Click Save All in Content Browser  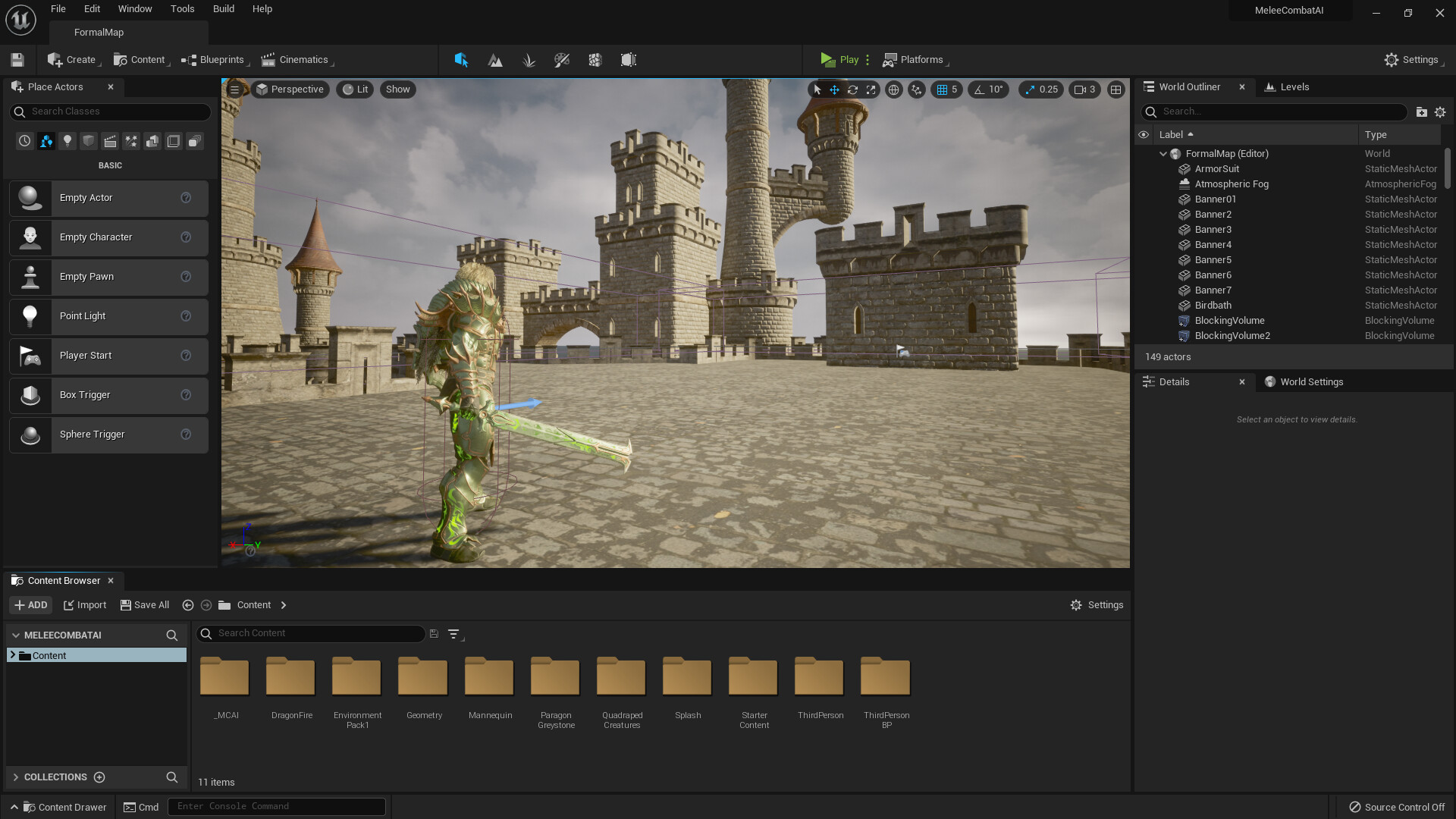(145, 604)
